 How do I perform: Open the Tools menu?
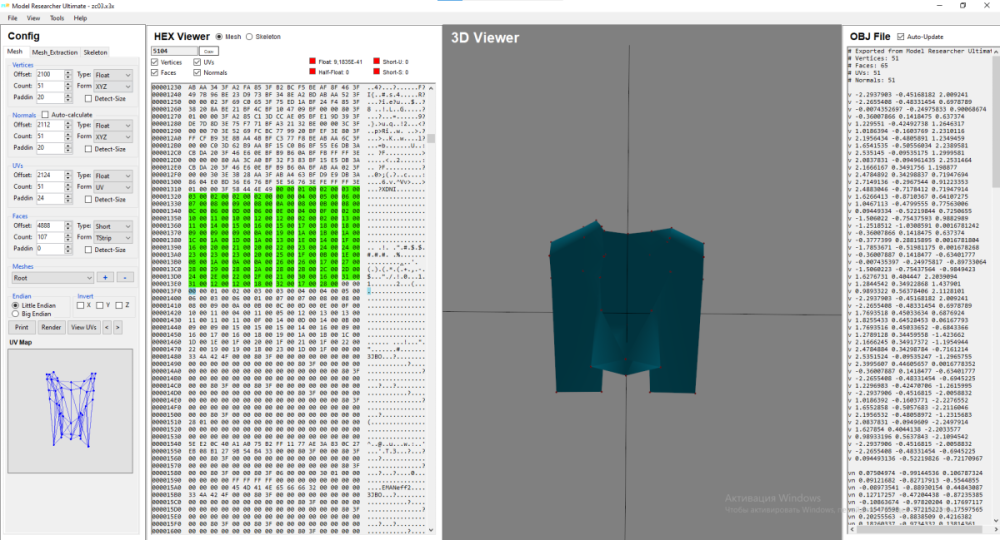coord(57,18)
